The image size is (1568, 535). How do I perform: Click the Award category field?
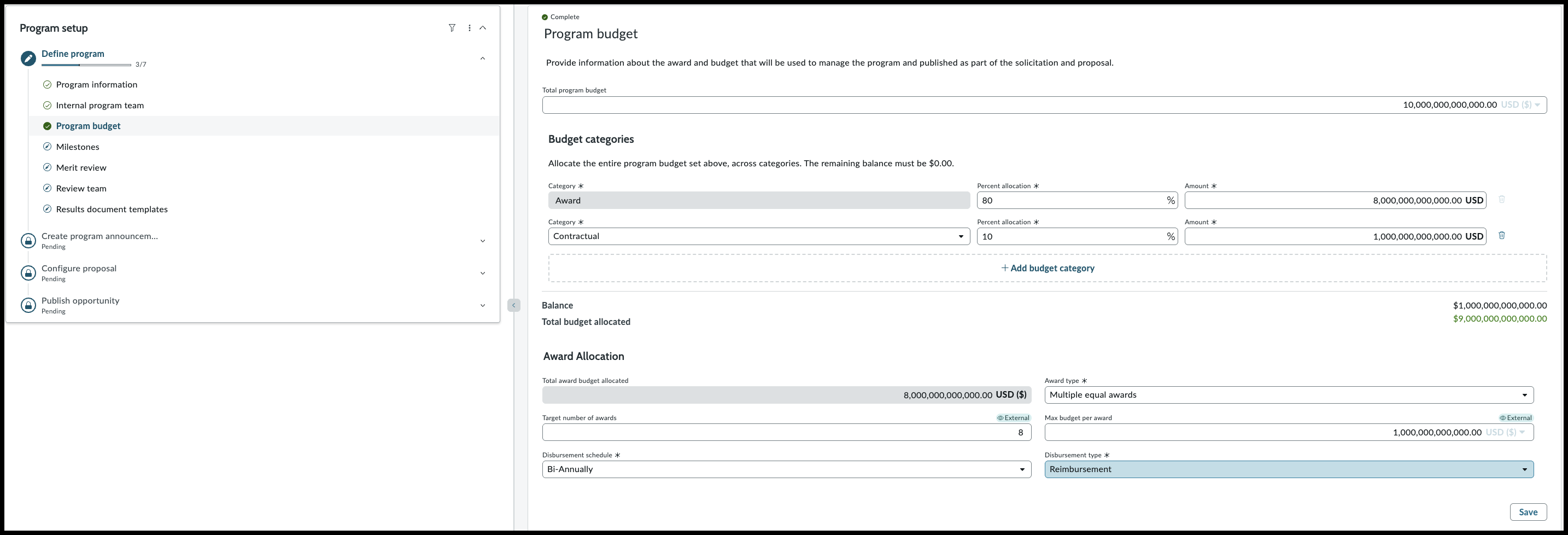759,200
